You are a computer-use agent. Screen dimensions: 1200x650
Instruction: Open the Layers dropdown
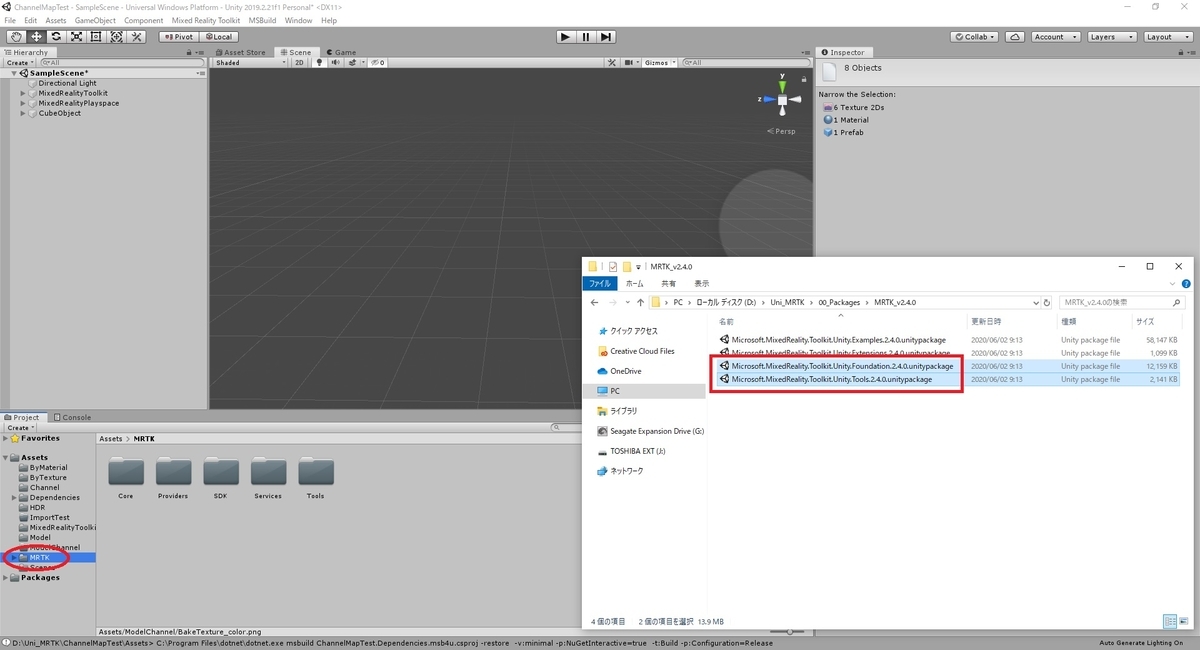(x=1110, y=37)
